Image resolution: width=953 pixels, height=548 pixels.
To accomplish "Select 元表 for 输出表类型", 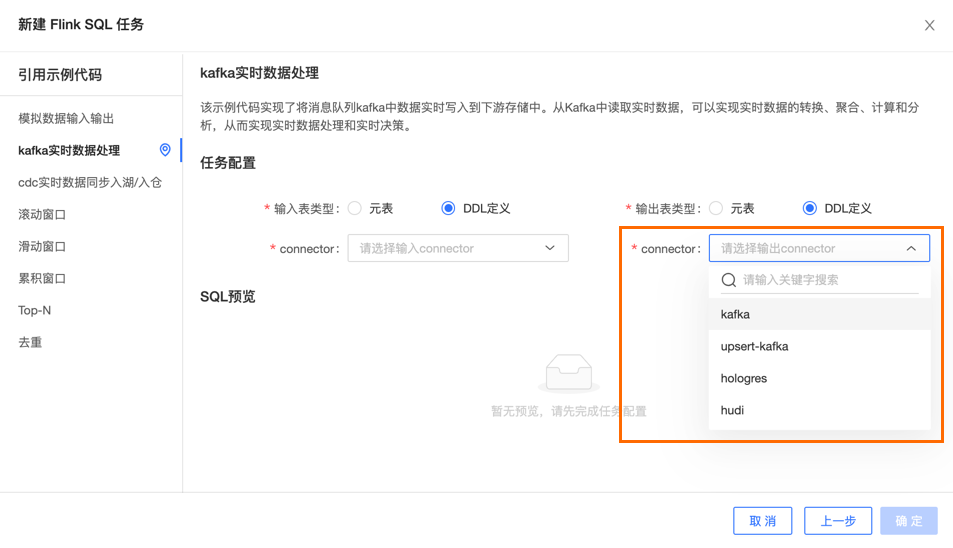I will 716,208.
